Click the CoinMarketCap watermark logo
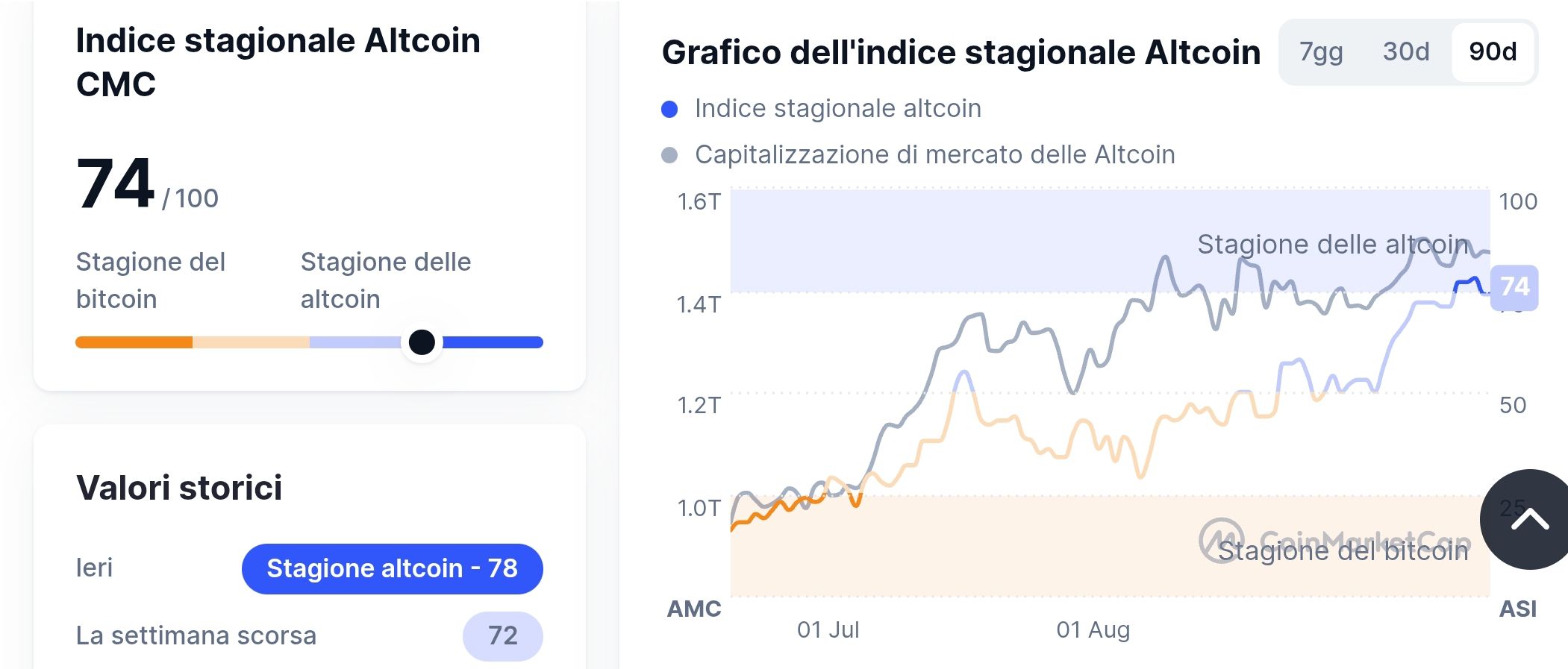This screenshot has height=669, width=1568. pyautogui.click(x=1221, y=540)
